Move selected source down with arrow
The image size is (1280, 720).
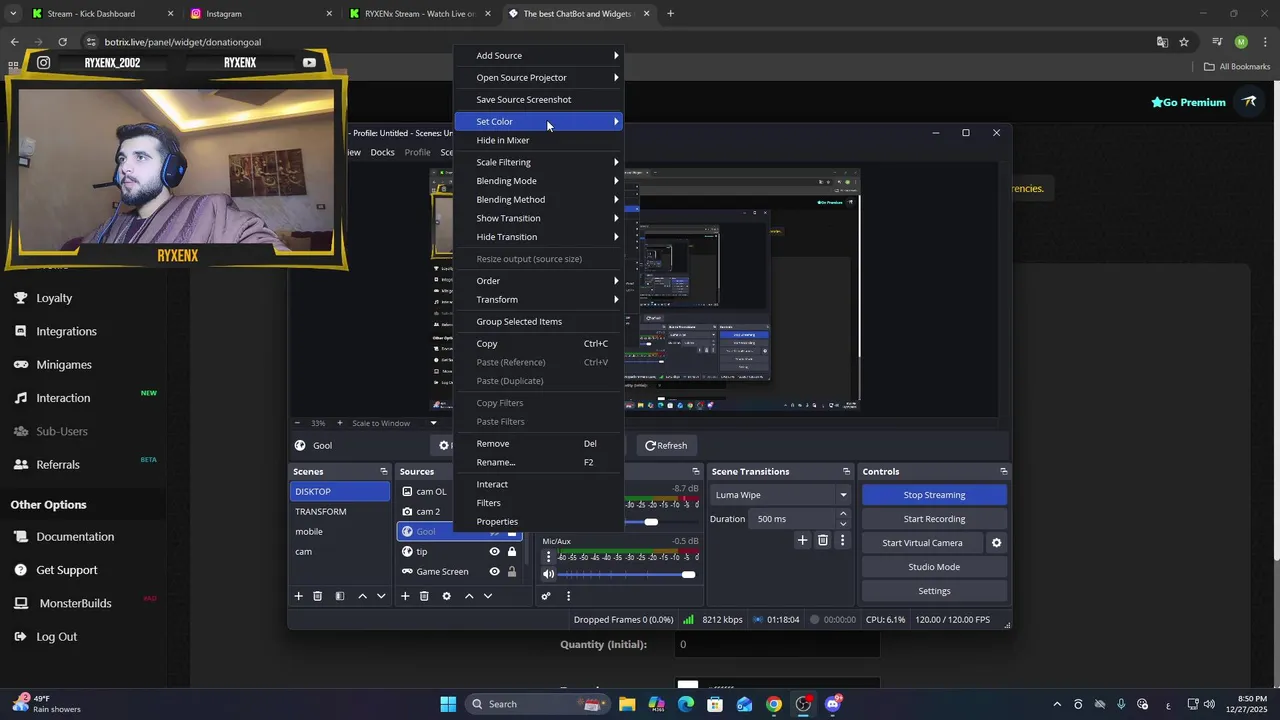coord(488,596)
